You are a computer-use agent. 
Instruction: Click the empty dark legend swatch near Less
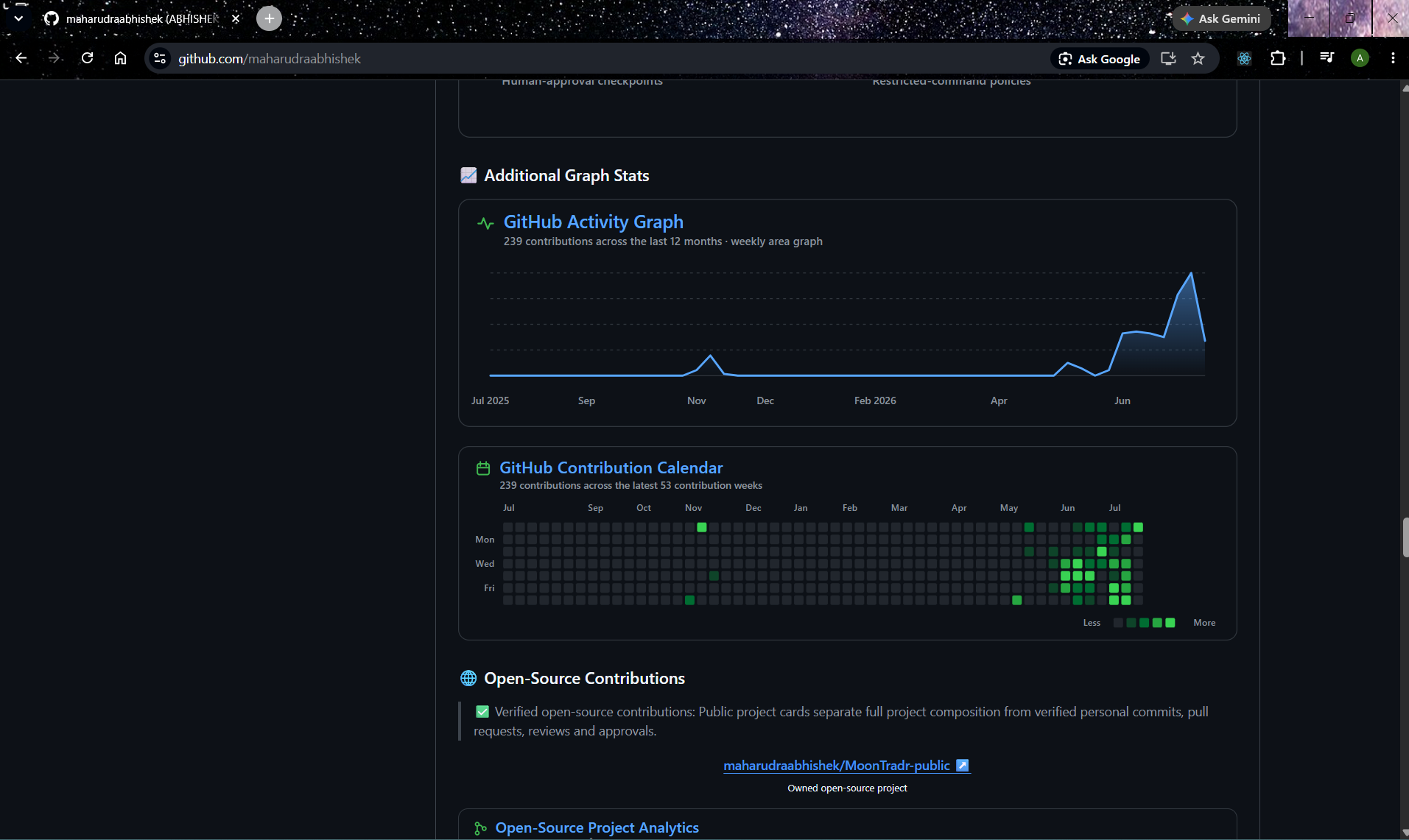[x=1117, y=623]
